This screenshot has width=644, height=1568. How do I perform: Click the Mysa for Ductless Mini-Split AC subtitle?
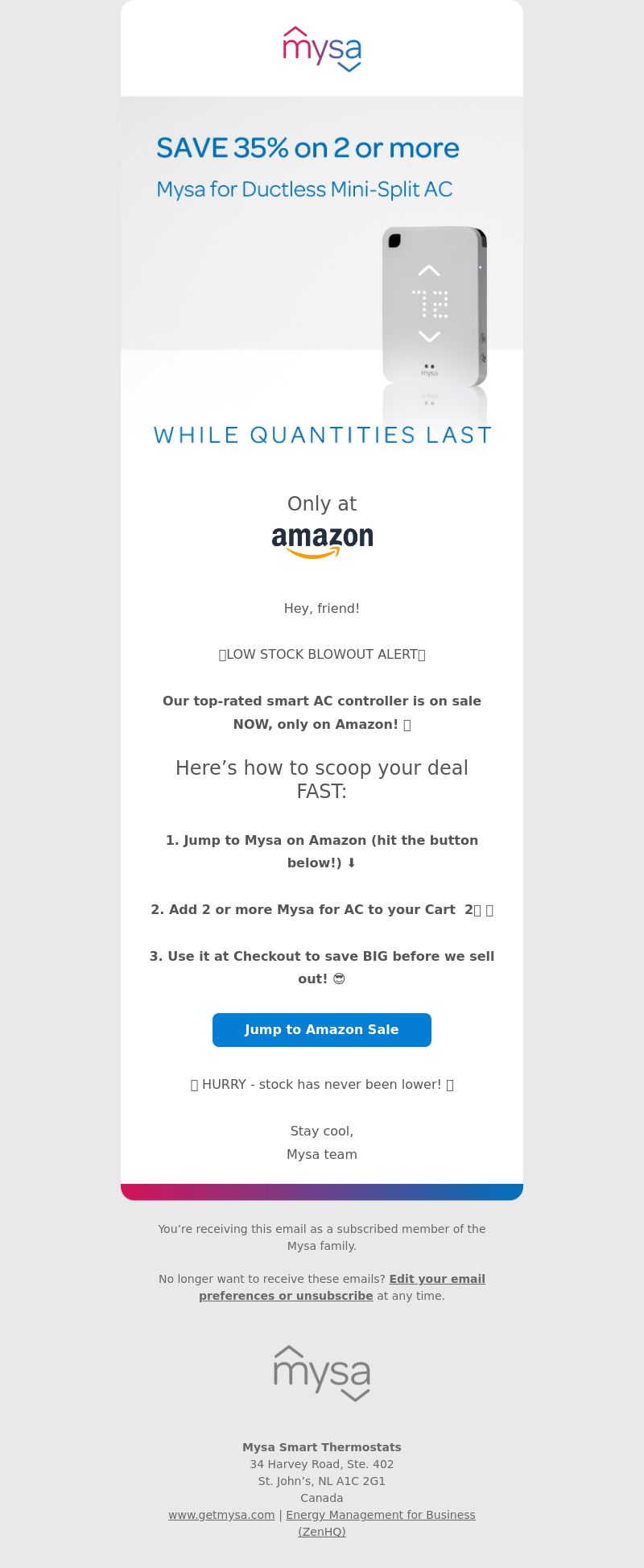click(304, 190)
